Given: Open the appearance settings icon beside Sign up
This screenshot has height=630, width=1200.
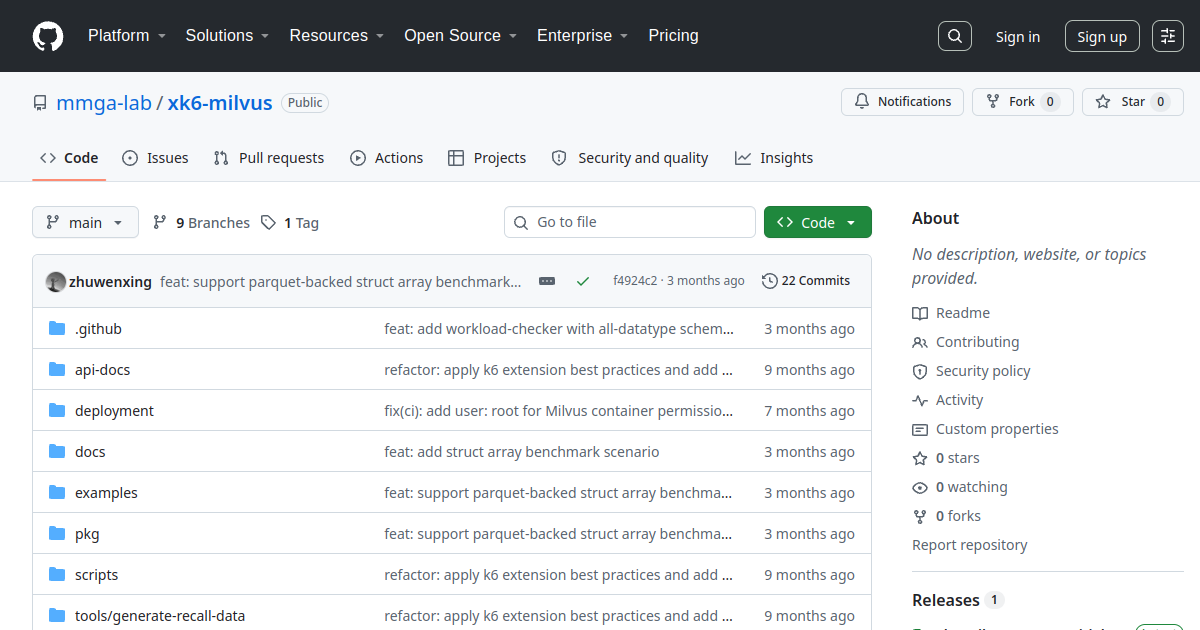Looking at the screenshot, I should click(x=1168, y=36).
